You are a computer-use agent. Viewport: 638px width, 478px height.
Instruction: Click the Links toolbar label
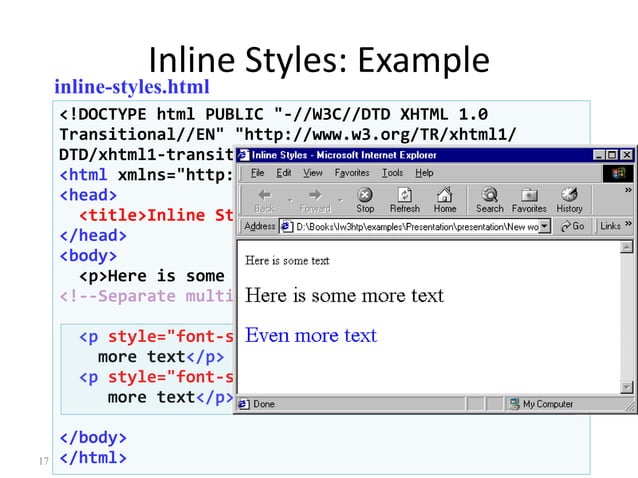tap(610, 227)
